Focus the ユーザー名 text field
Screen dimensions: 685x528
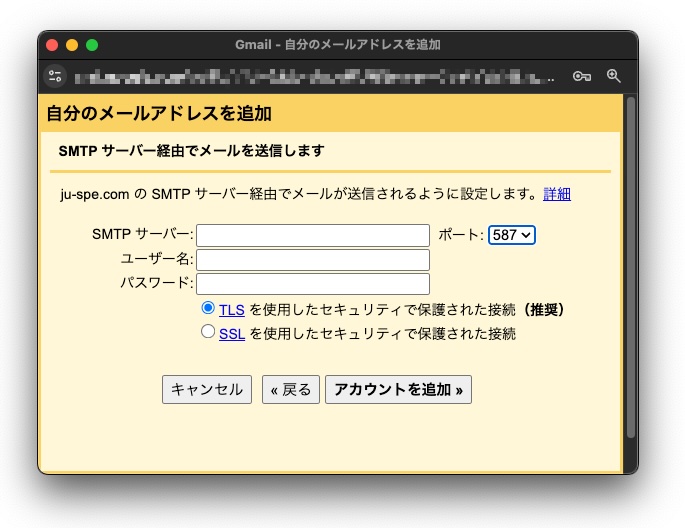pyautogui.click(x=313, y=260)
